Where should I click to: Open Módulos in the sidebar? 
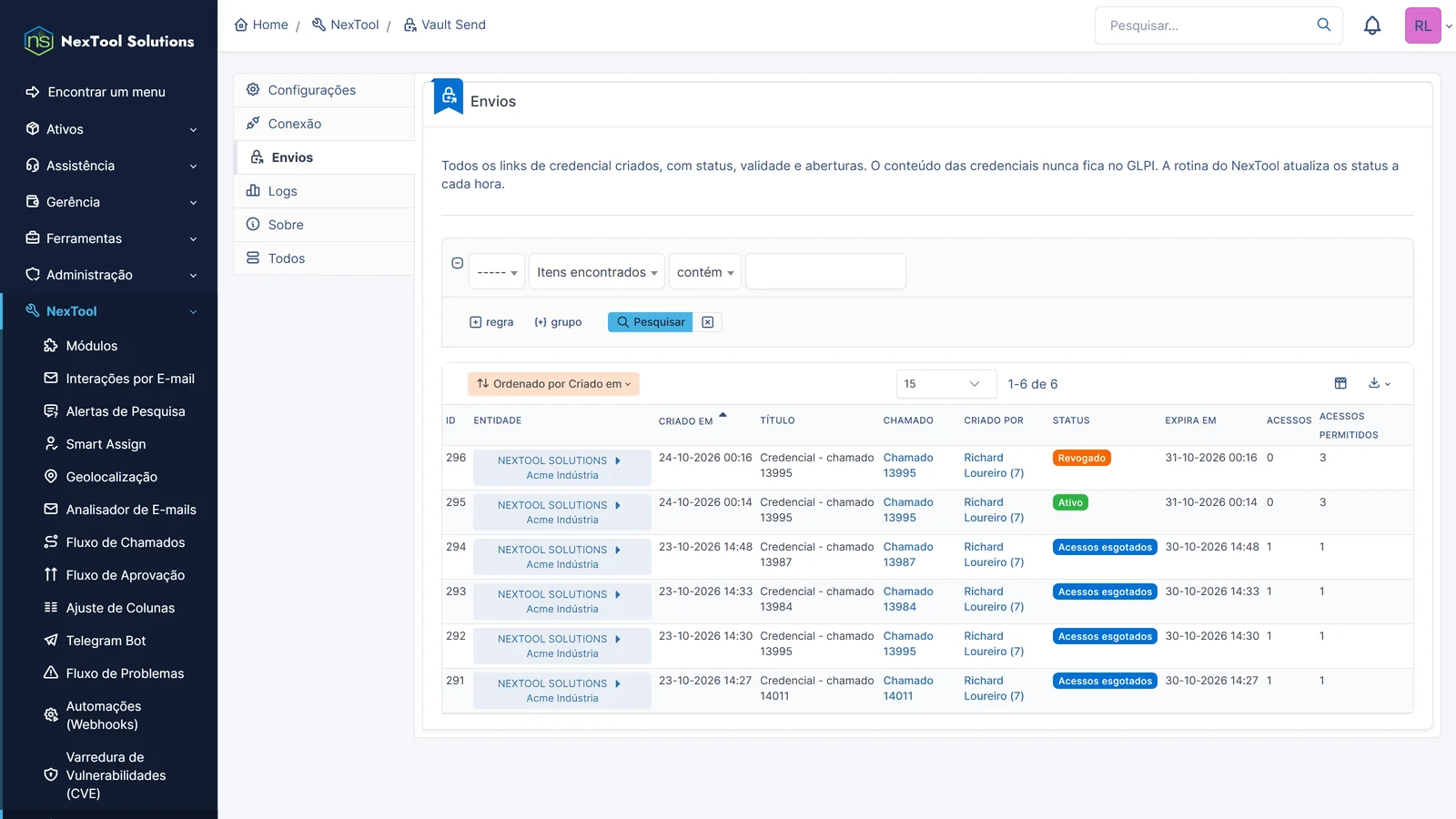point(92,346)
